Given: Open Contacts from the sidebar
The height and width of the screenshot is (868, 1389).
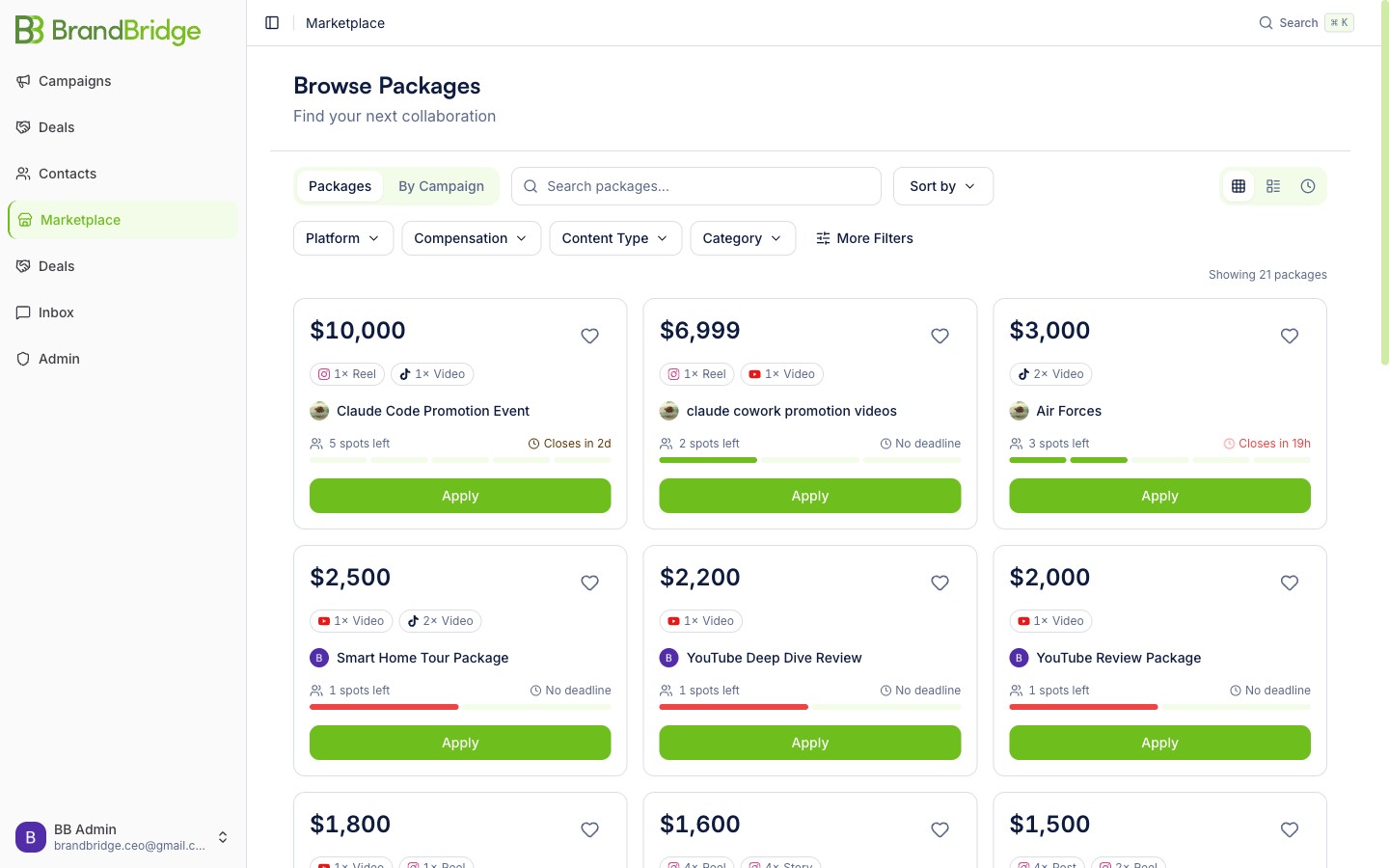Looking at the screenshot, I should (x=67, y=174).
